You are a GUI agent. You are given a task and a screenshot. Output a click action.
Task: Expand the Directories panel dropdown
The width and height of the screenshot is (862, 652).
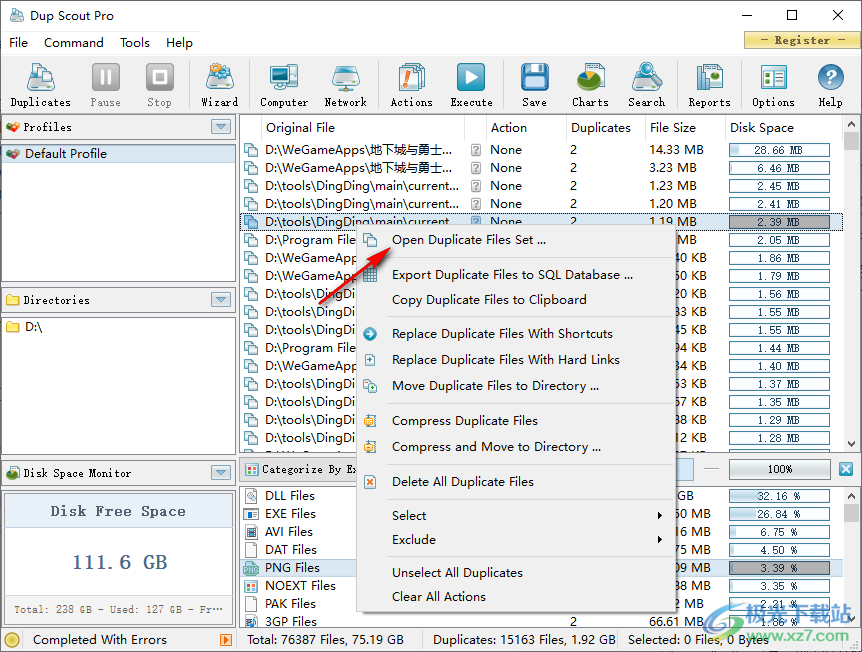pyautogui.click(x=221, y=300)
